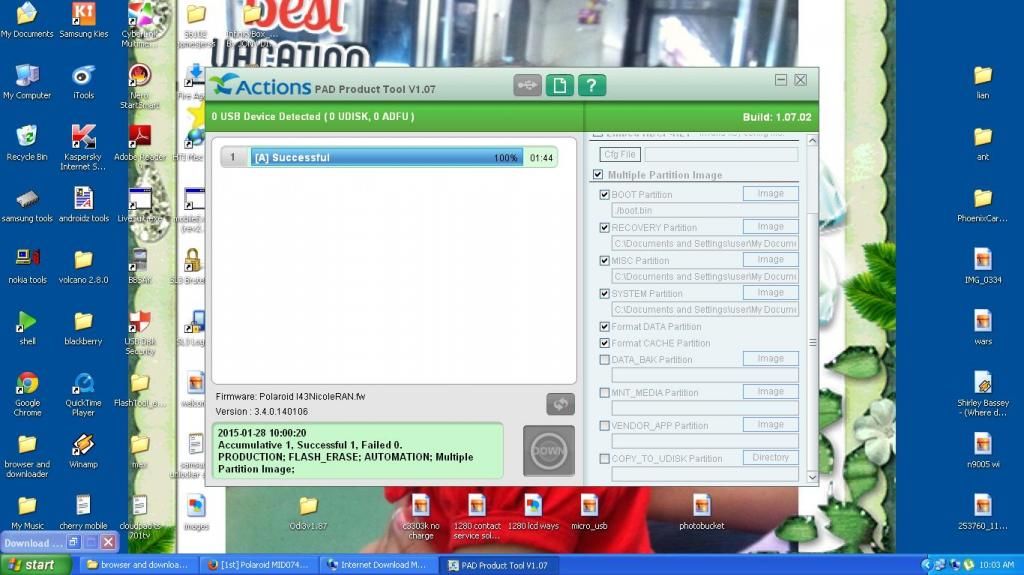Click the USB connection icon in PAD Product Tool

(527, 86)
